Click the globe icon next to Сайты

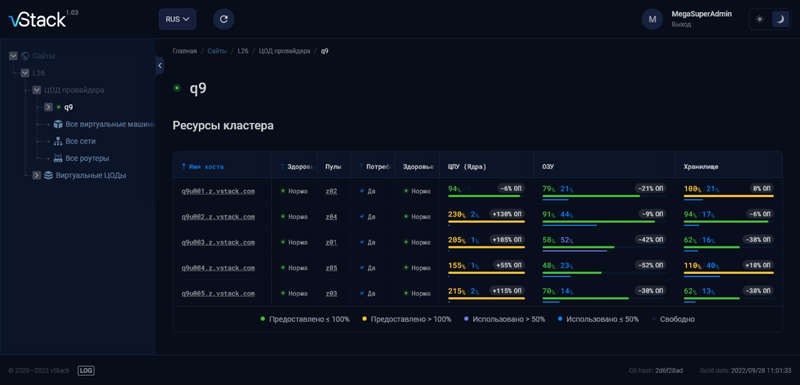pos(25,56)
